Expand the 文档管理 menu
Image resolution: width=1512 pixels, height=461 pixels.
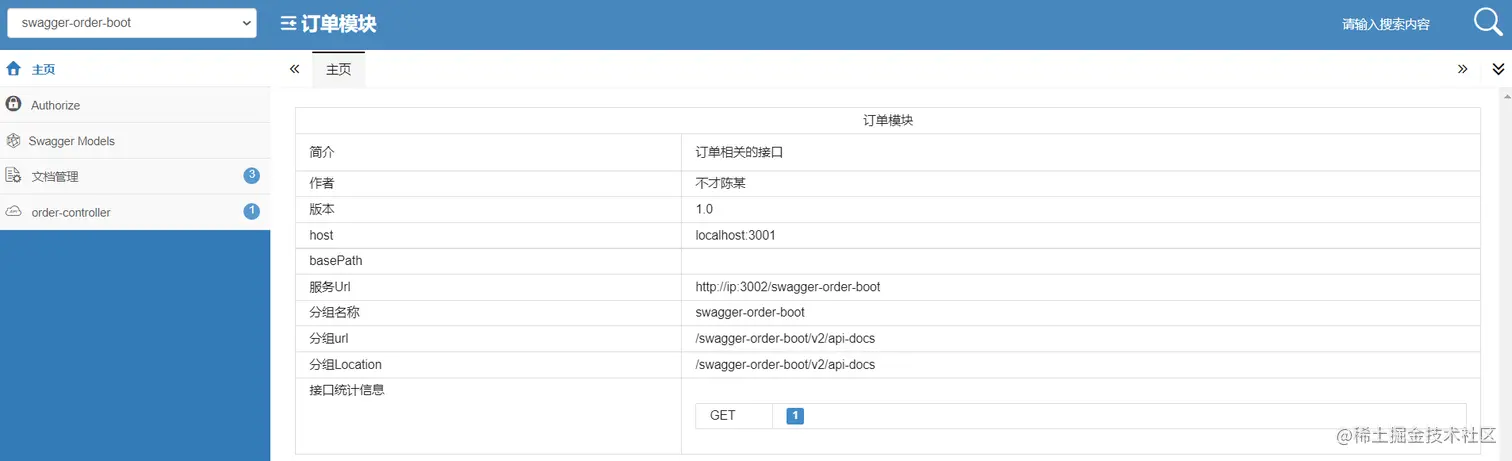click(x=135, y=177)
